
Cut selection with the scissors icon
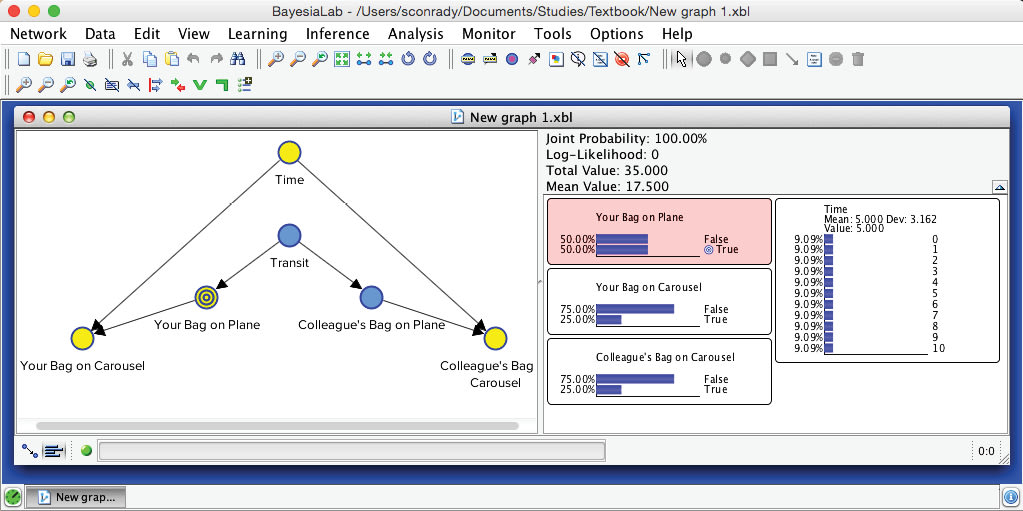127,59
